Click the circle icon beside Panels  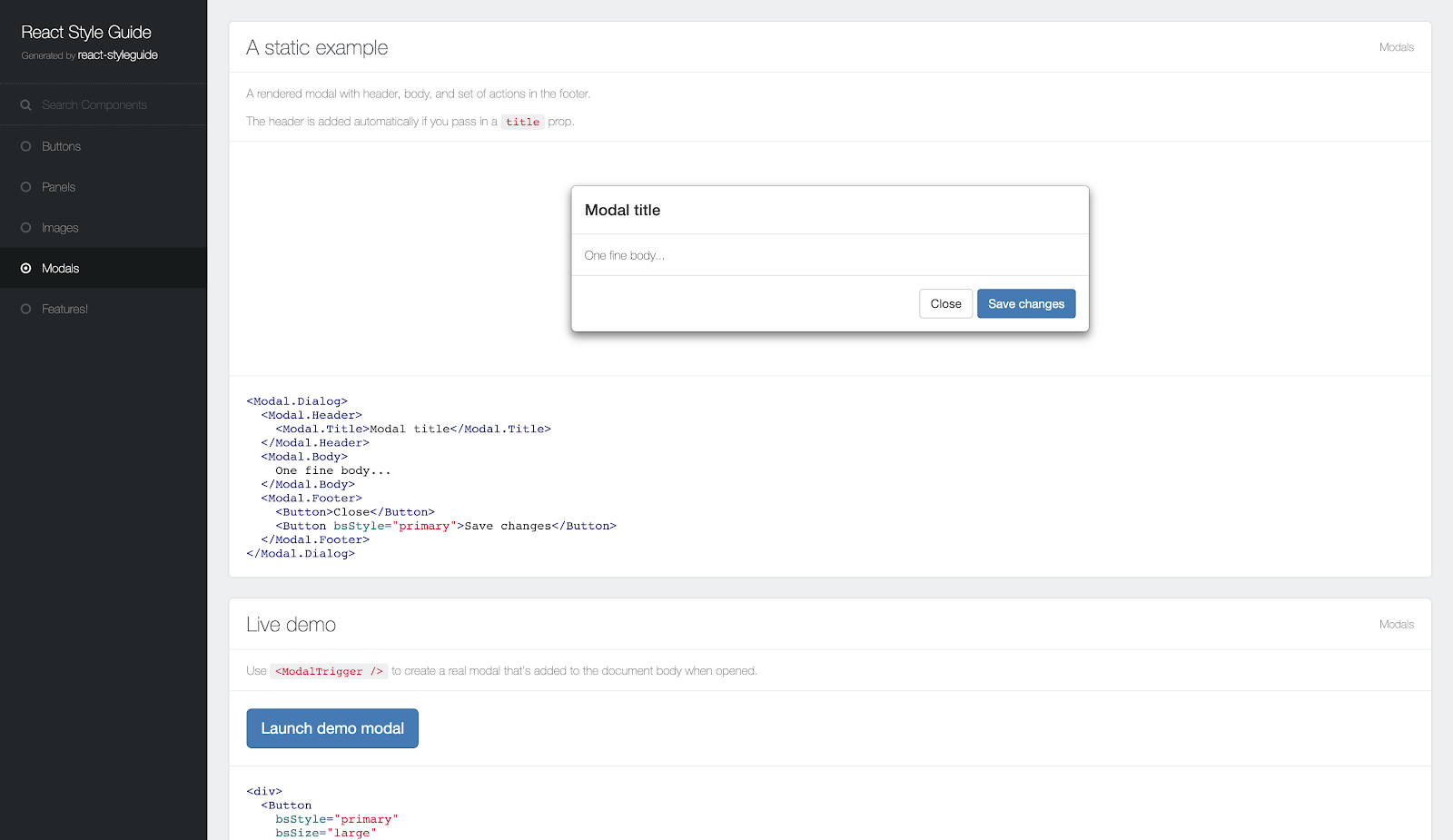[26, 187]
